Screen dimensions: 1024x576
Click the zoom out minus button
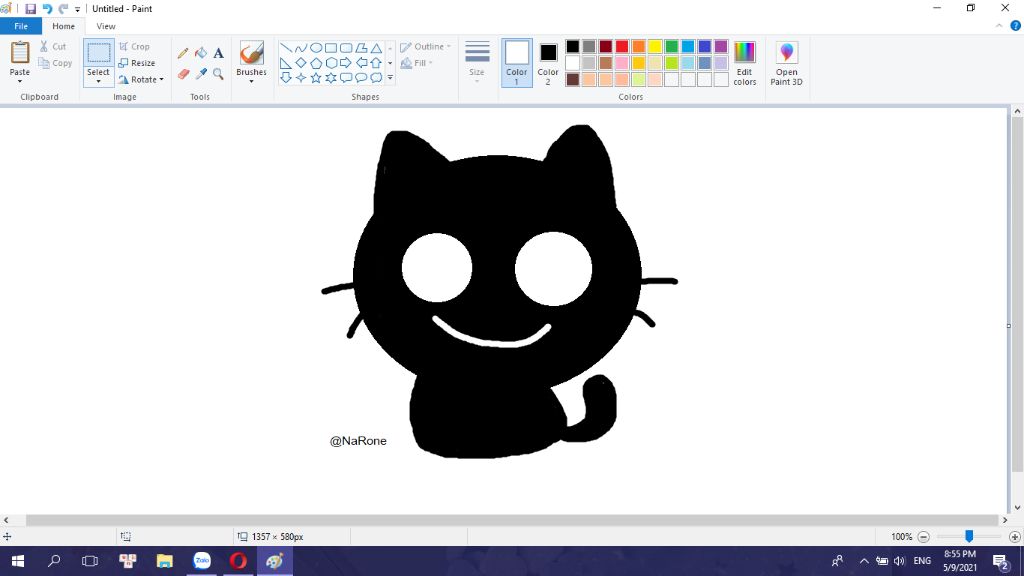pos(923,537)
